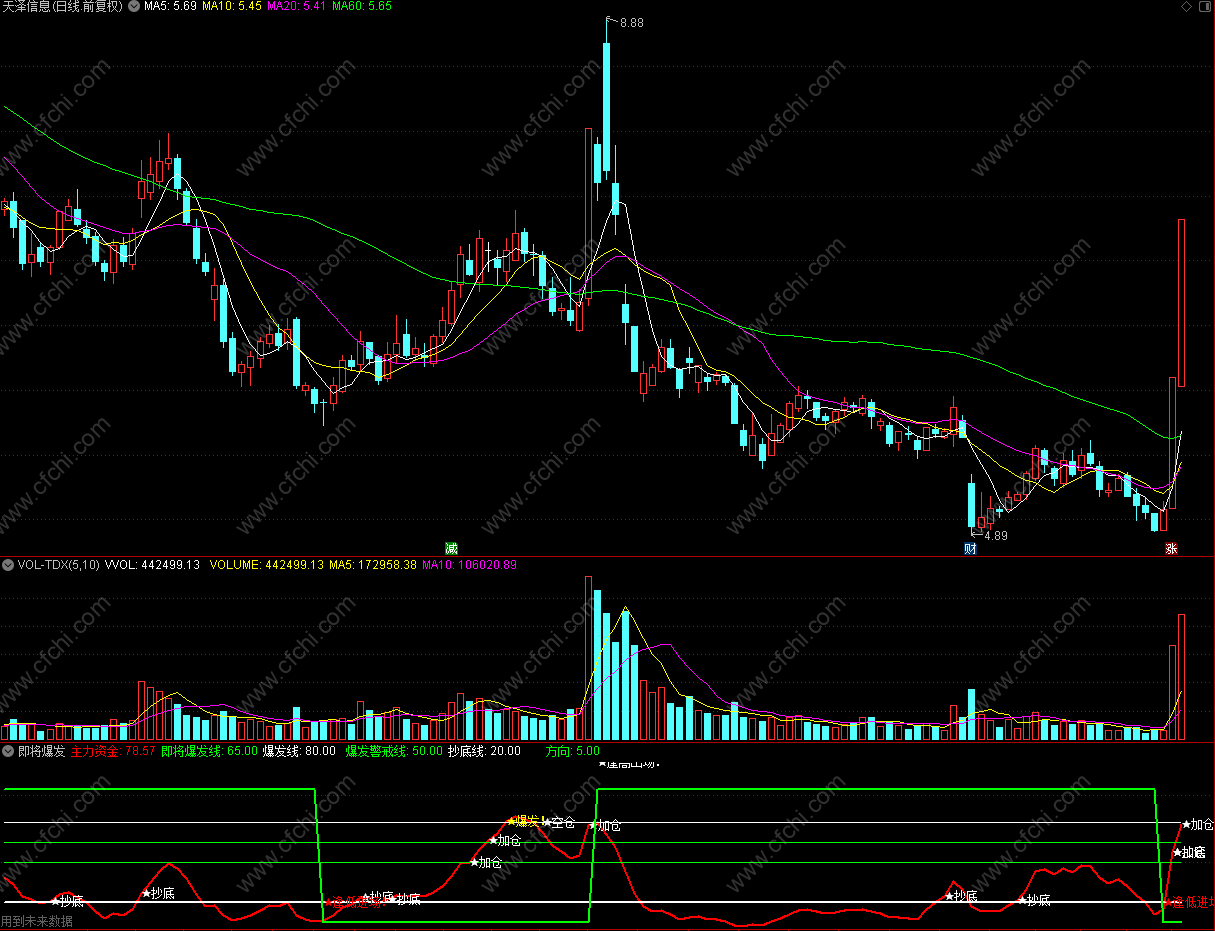Image resolution: width=1215 pixels, height=931 pixels.
Task: Select the 天泽信息(日线,前复权) chart title
Action: [63, 7]
